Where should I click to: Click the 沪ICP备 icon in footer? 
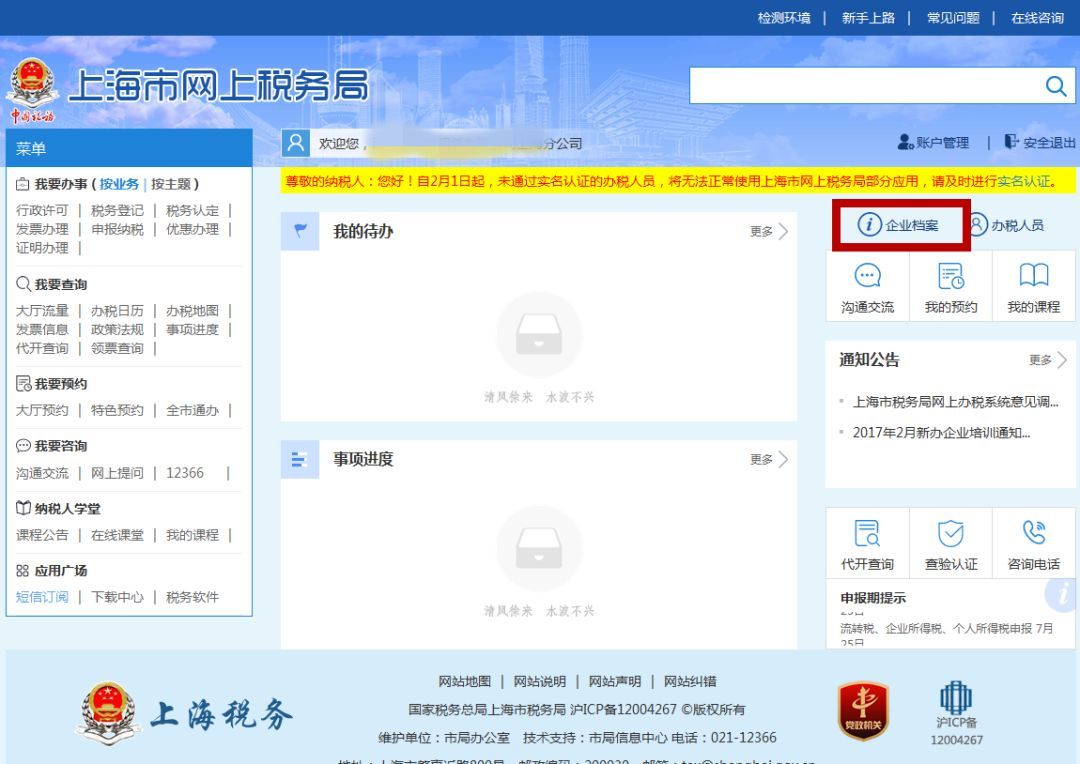tap(956, 697)
